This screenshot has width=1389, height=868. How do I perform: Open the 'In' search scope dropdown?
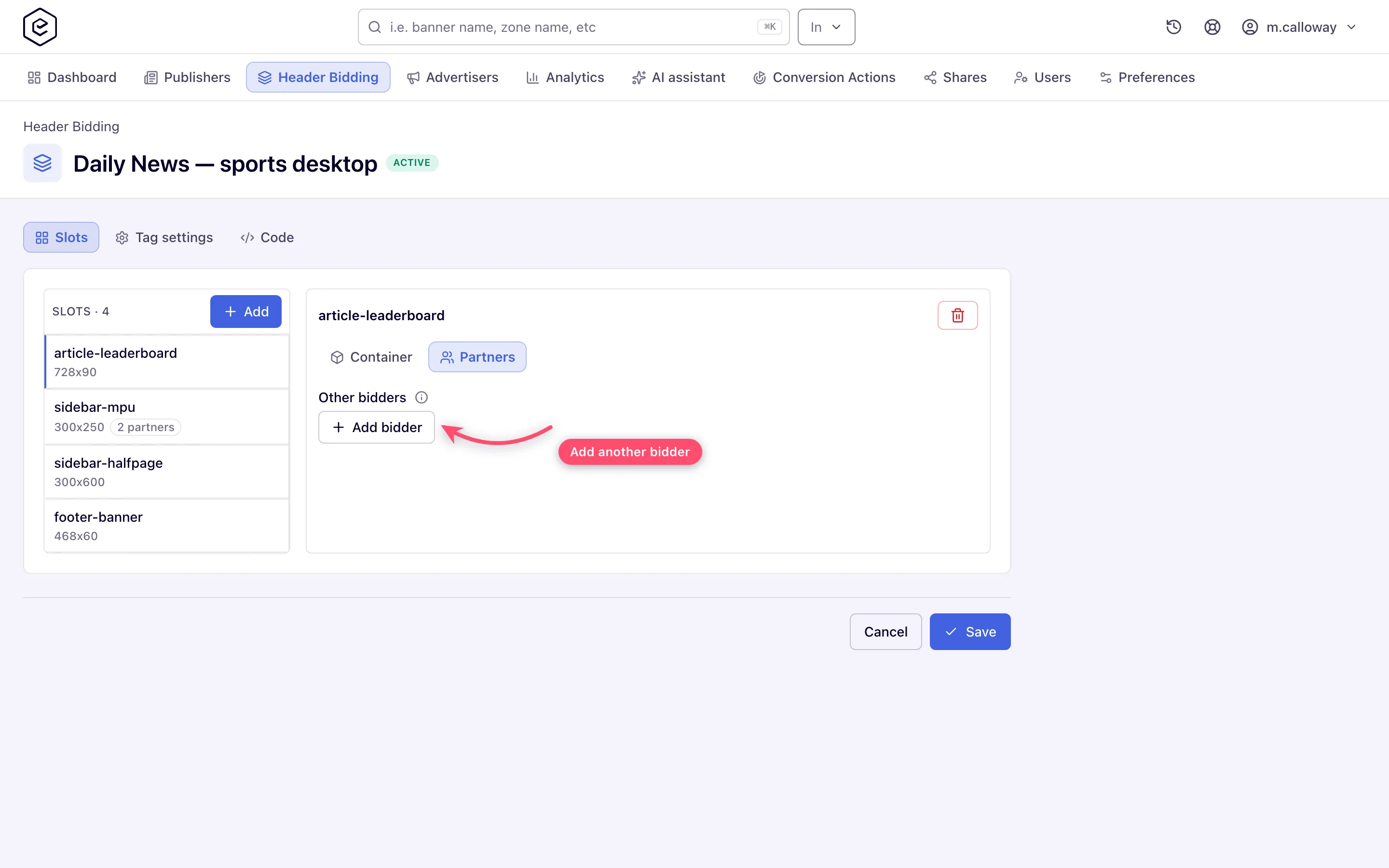(x=826, y=27)
